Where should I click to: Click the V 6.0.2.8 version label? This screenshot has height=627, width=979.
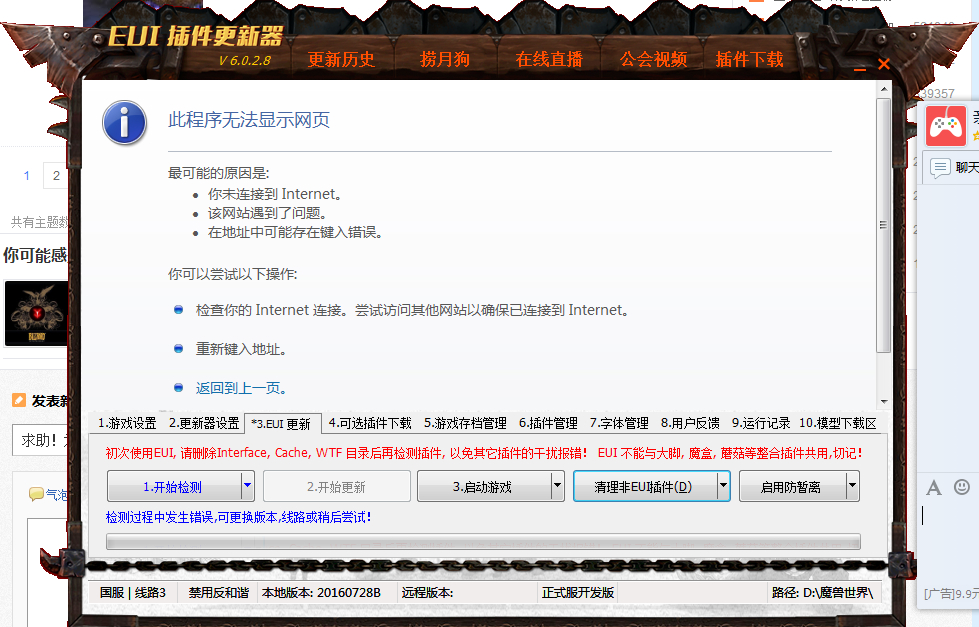click(244, 61)
